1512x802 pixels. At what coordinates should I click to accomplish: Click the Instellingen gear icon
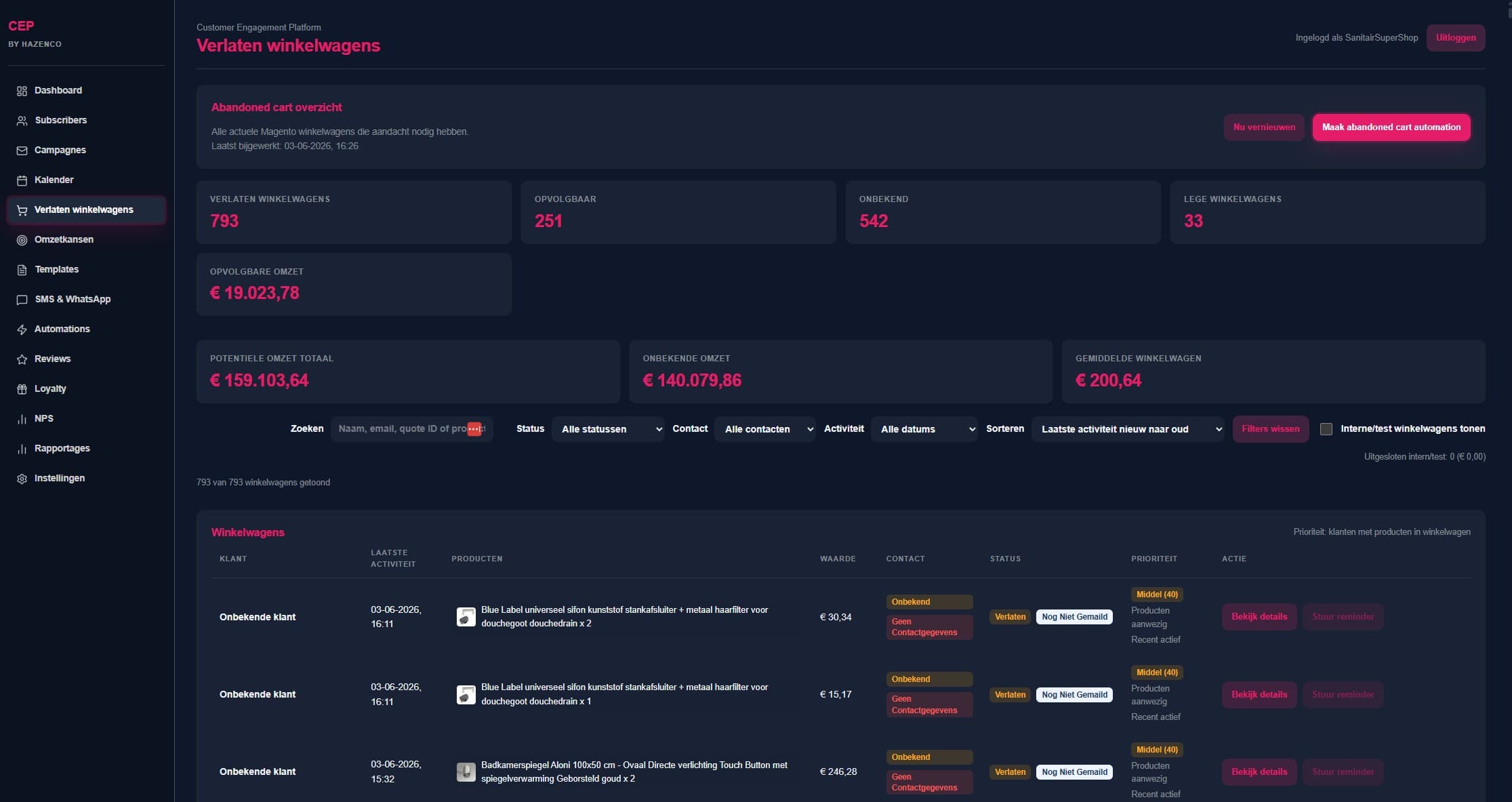point(22,479)
